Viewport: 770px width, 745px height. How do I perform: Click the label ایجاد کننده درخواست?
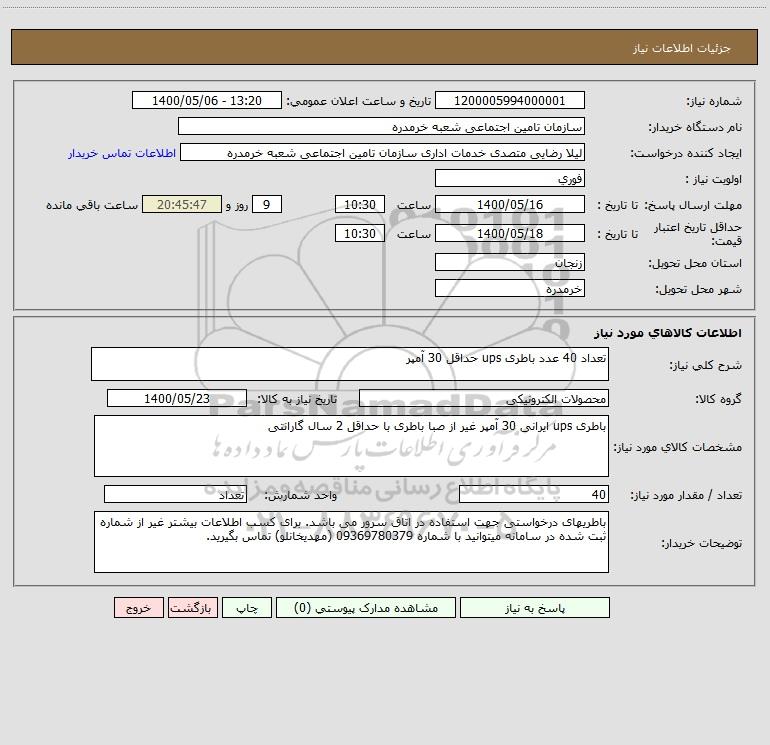point(686,154)
